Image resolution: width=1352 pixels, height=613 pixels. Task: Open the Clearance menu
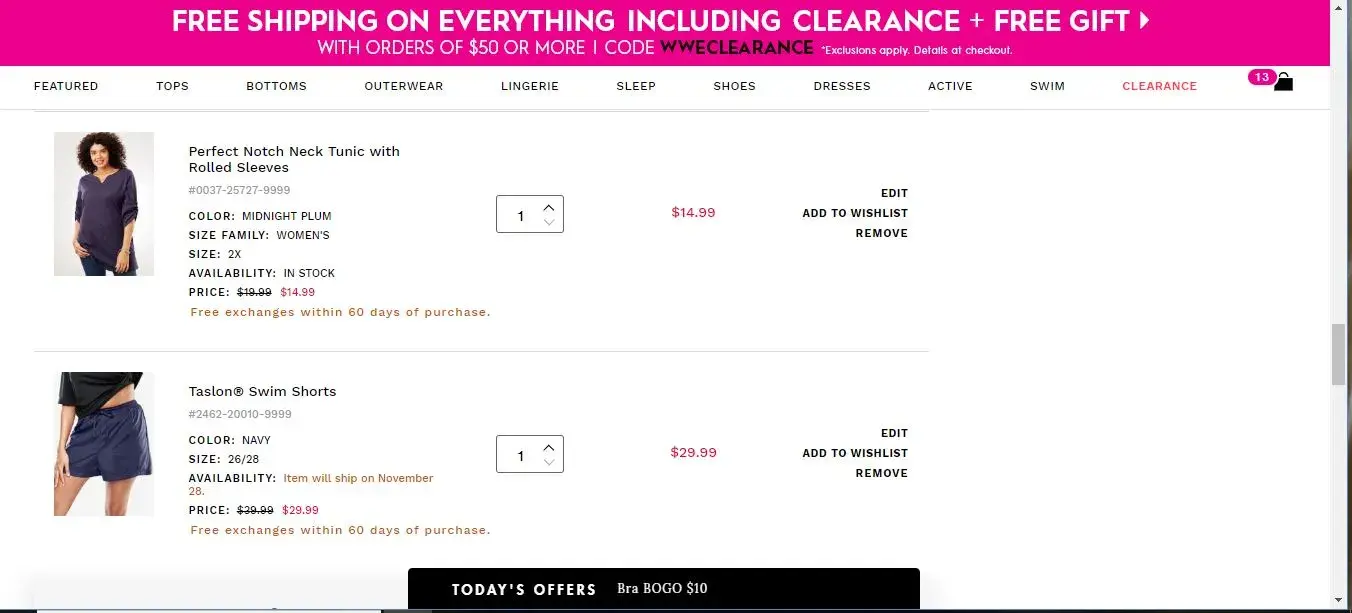pyautogui.click(x=1159, y=86)
